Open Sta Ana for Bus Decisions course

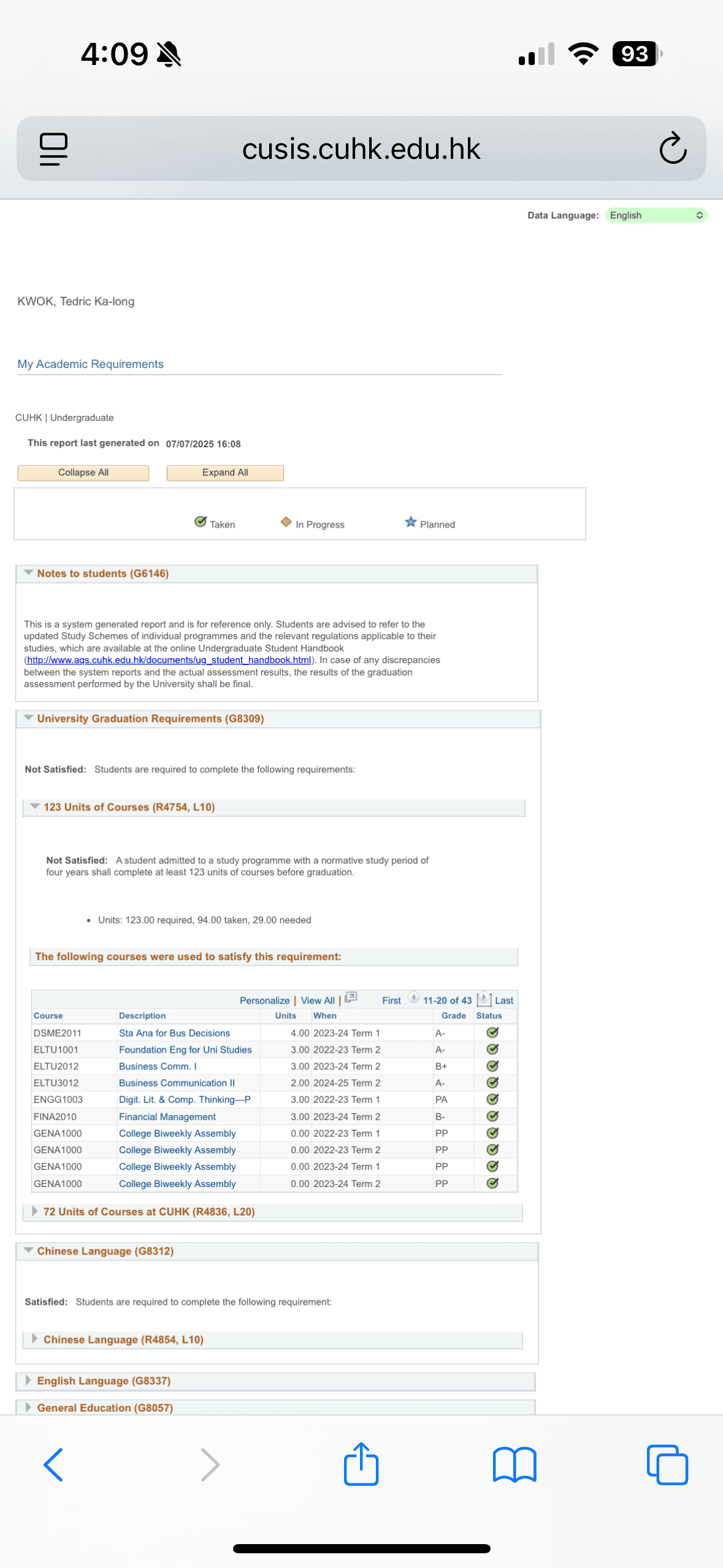tap(174, 1033)
